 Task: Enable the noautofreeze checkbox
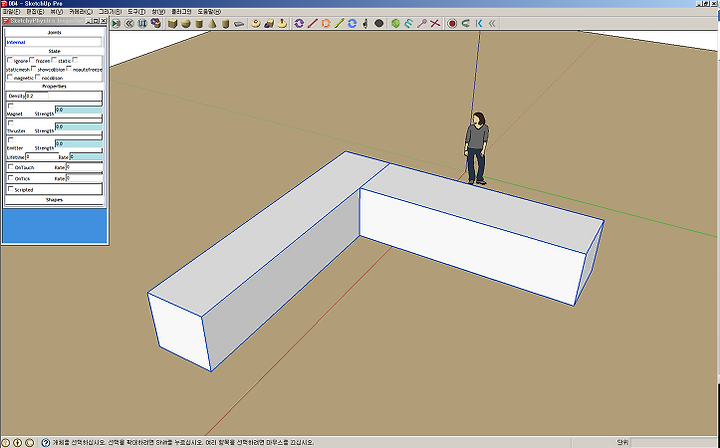(68, 68)
